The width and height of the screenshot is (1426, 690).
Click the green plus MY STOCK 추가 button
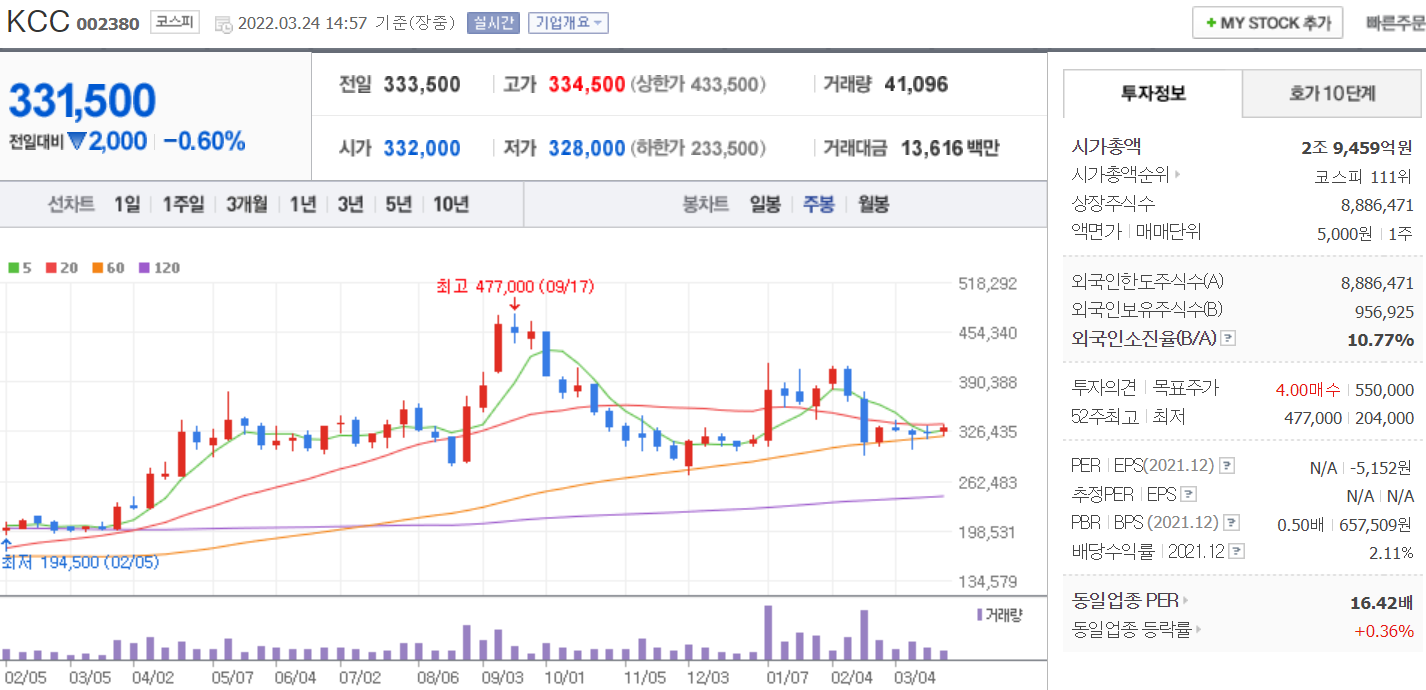pyautogui.click(x=1267, y=23)
